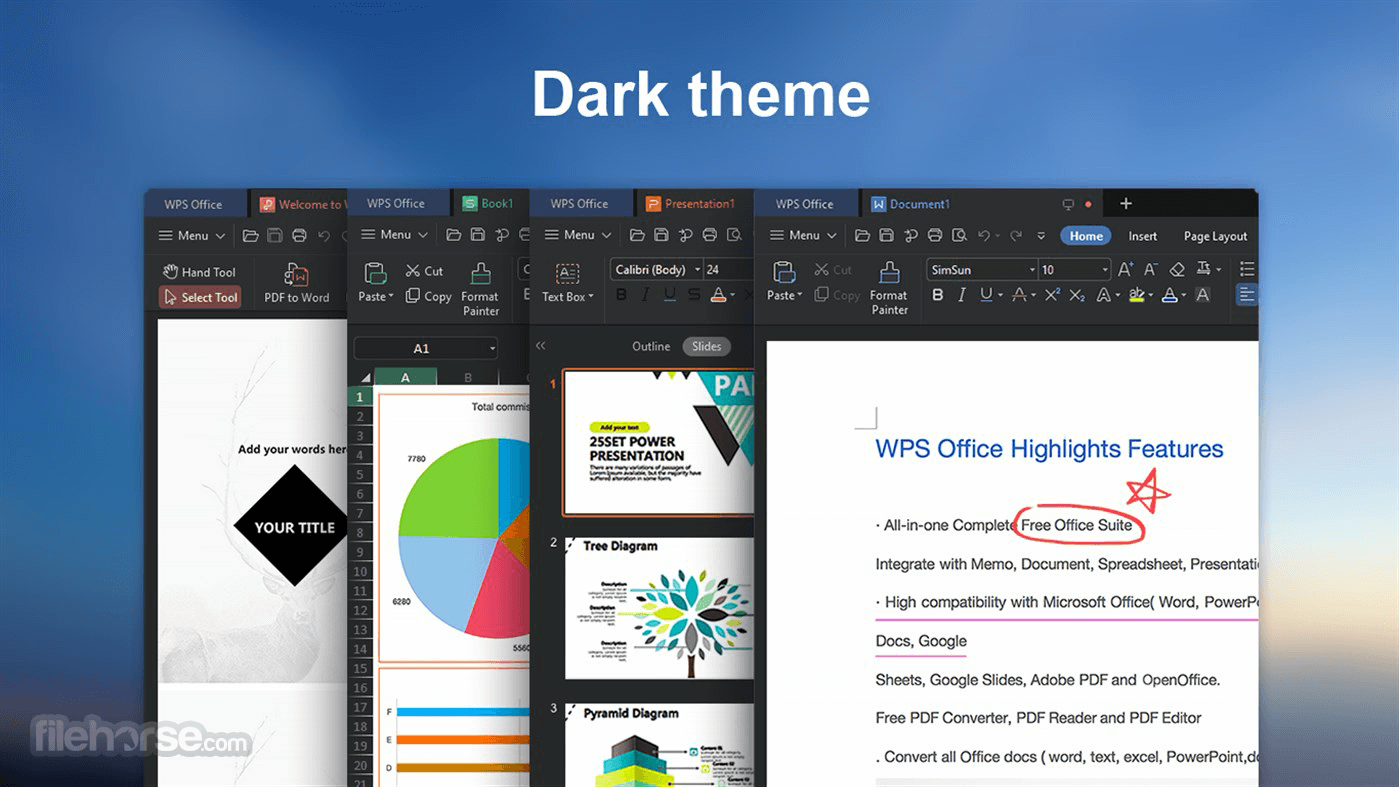Click the Redo arrow in Document1 window

point(1016,236)
